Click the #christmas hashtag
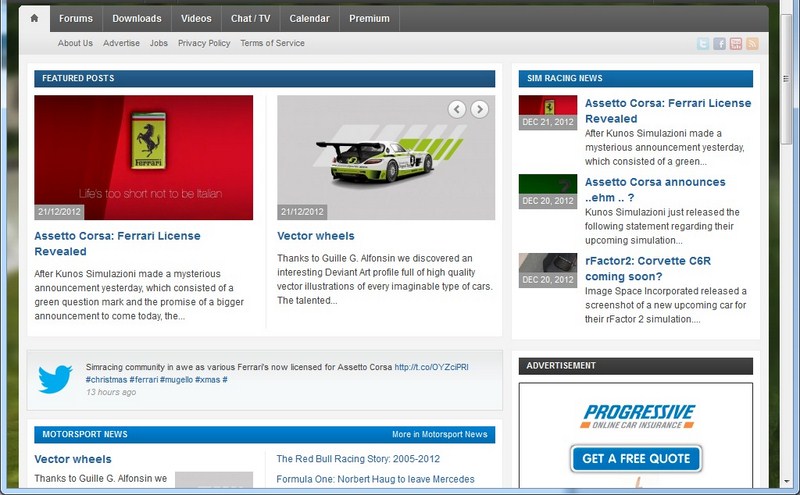This screenshot has height=495, width=800. pyautogui.click(x=106, y=380)
